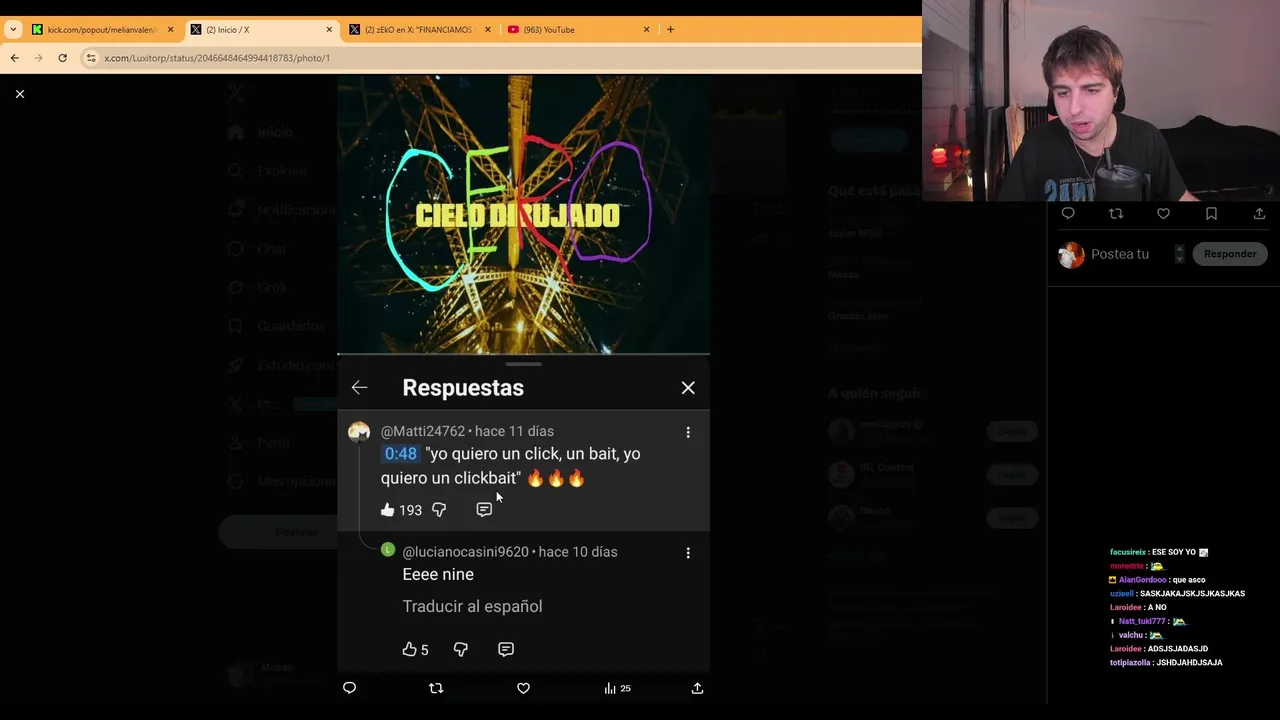Like the post with heart below photo
This screenshot has height=720, width=1280.
(x=523, y=688)
